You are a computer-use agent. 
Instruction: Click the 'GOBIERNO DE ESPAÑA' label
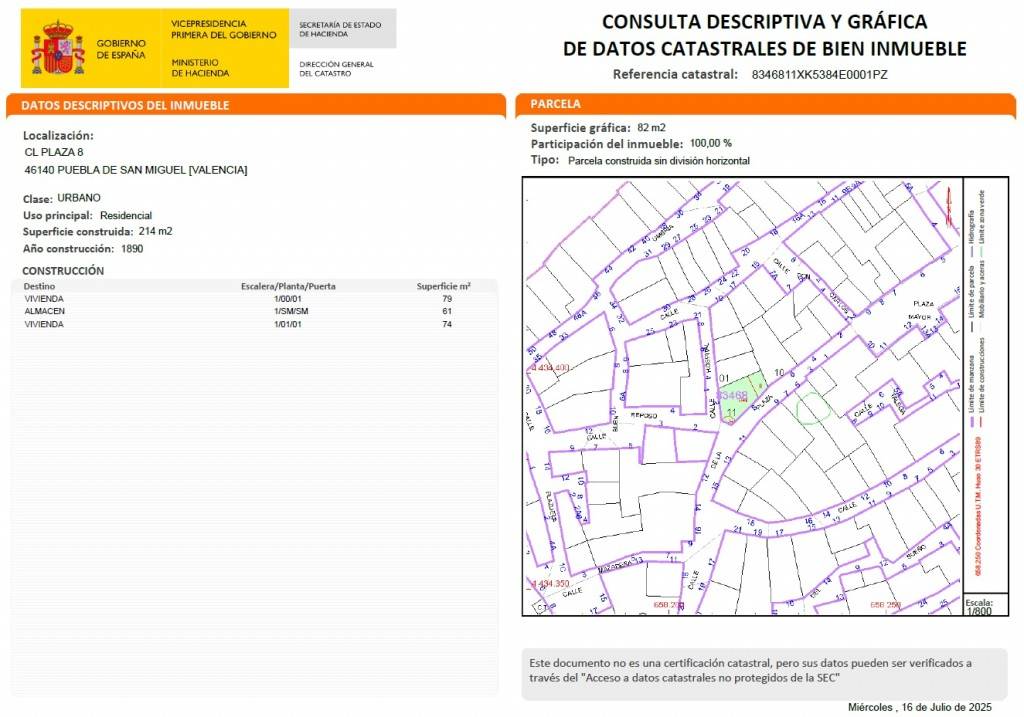click(x=121, y=49)
